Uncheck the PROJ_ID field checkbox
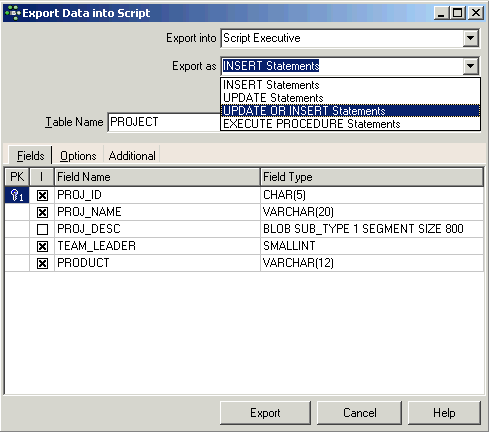 pos(42,195)
